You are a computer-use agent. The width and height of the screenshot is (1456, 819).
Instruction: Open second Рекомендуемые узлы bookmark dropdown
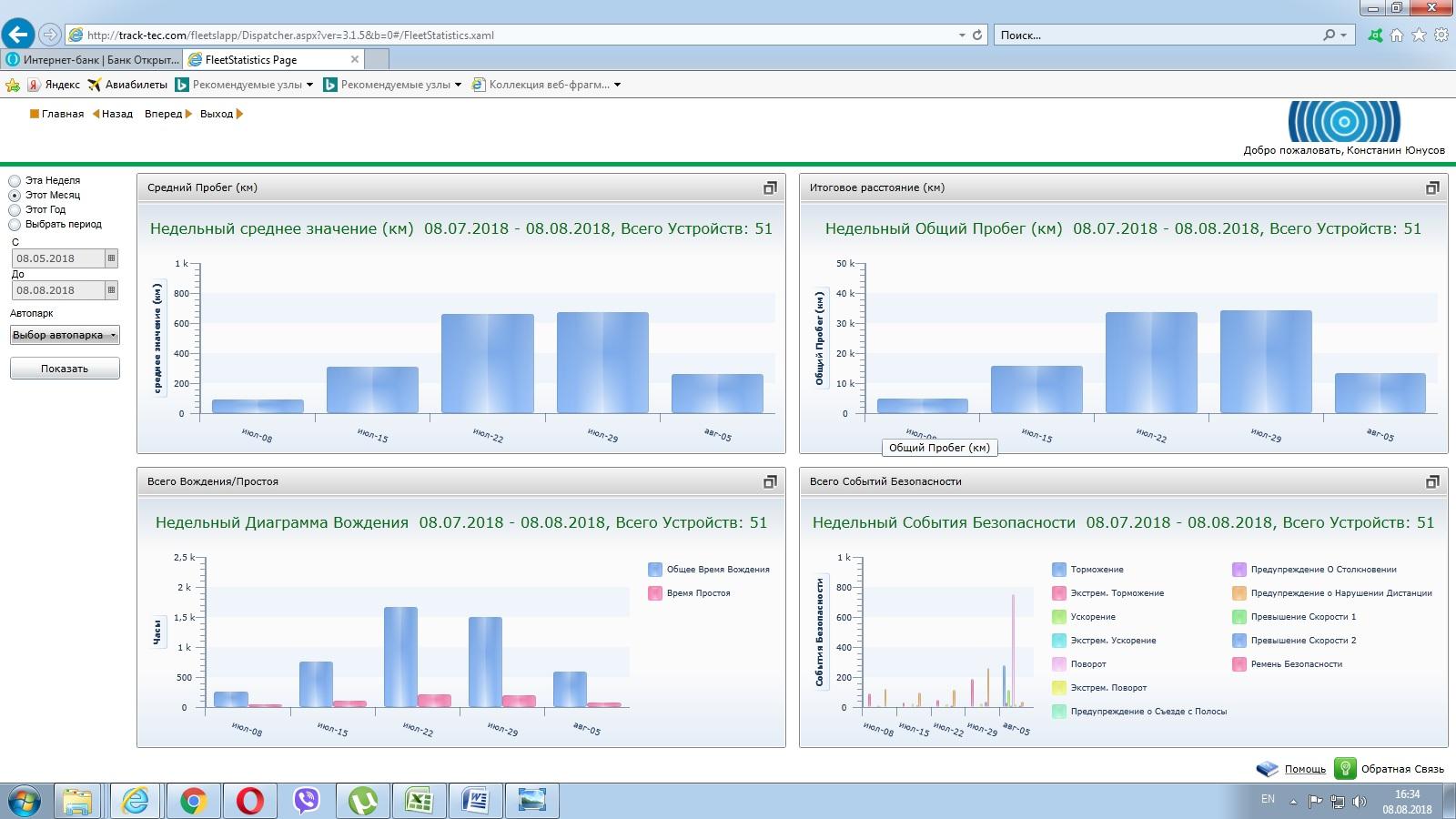pos(458,85)
